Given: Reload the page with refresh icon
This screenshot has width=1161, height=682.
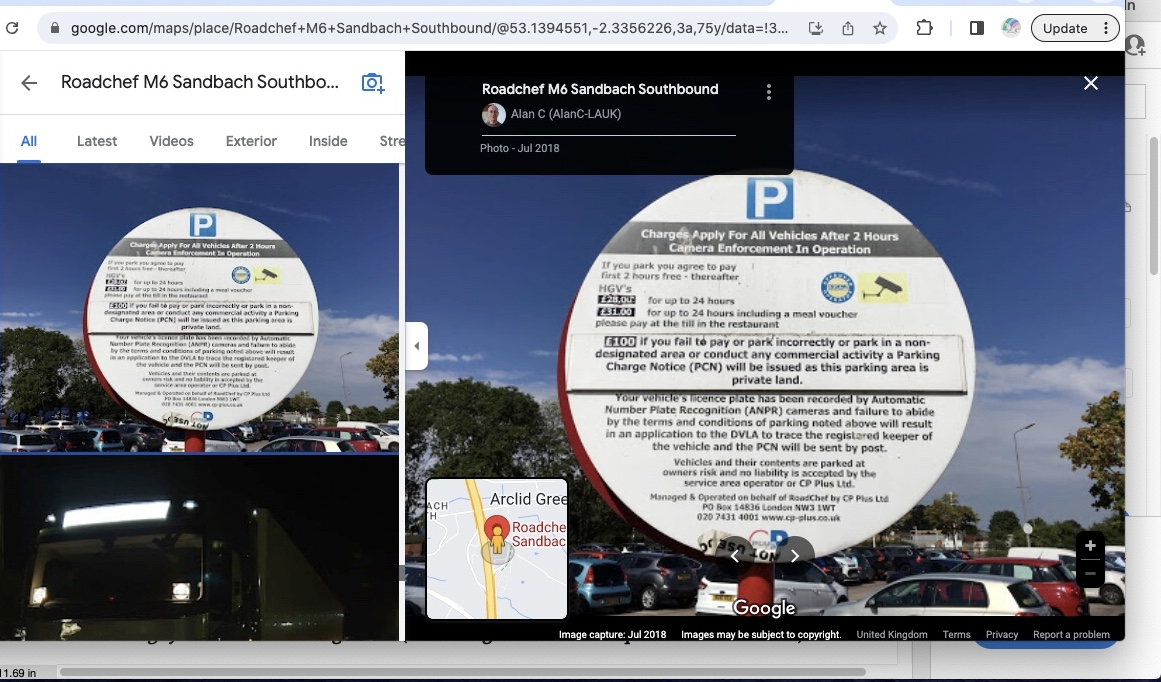Looking at the screenshot, I should click(x=12, y=28).
